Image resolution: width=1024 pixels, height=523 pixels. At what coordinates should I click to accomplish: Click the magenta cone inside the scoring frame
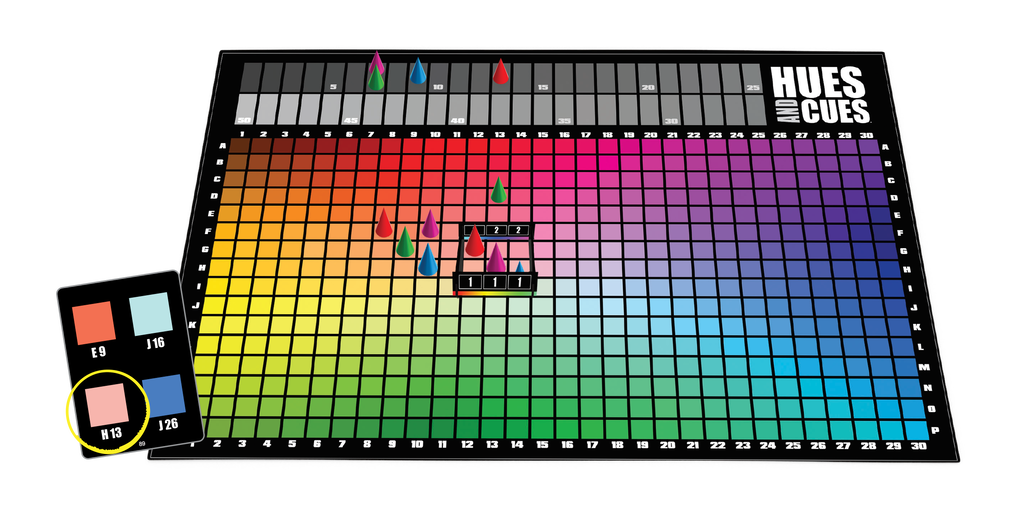(x=496, y=258)
